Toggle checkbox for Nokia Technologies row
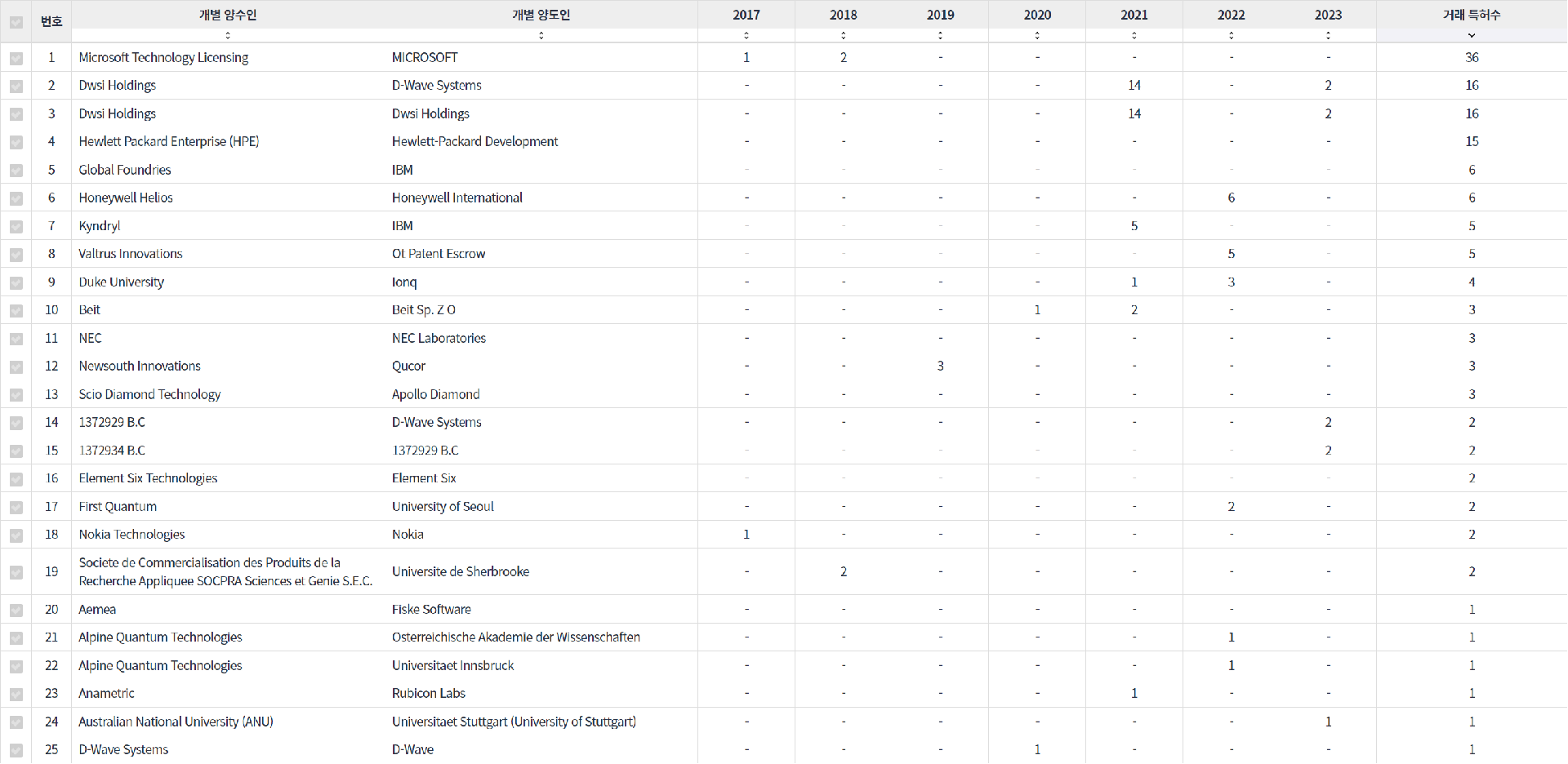The height and width of the screenshot is (764, 1568). click(16, 535)
